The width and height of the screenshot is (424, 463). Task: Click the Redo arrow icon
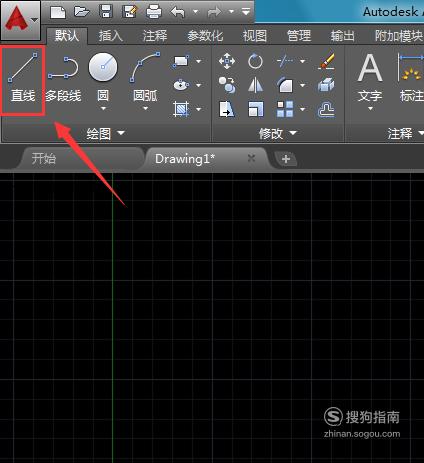(x=214, y=12)
